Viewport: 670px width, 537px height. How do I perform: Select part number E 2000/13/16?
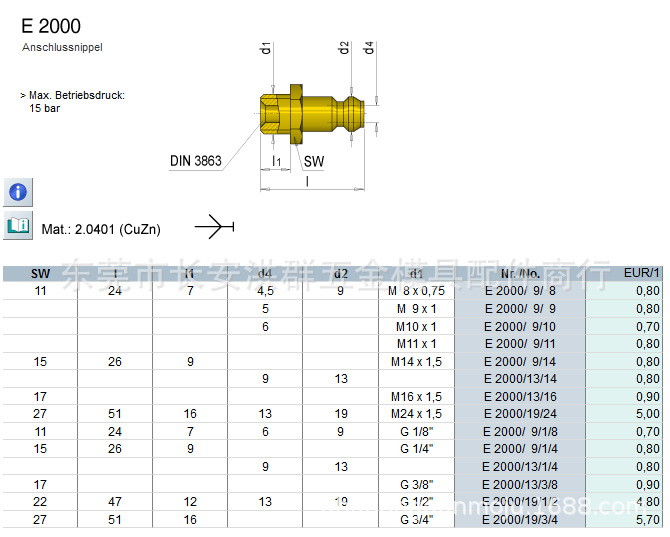[x=520, y=397]
